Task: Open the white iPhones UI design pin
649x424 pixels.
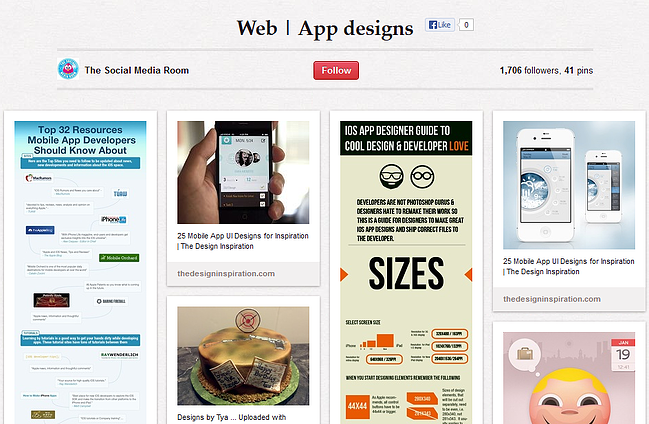Action: (569, 185)
